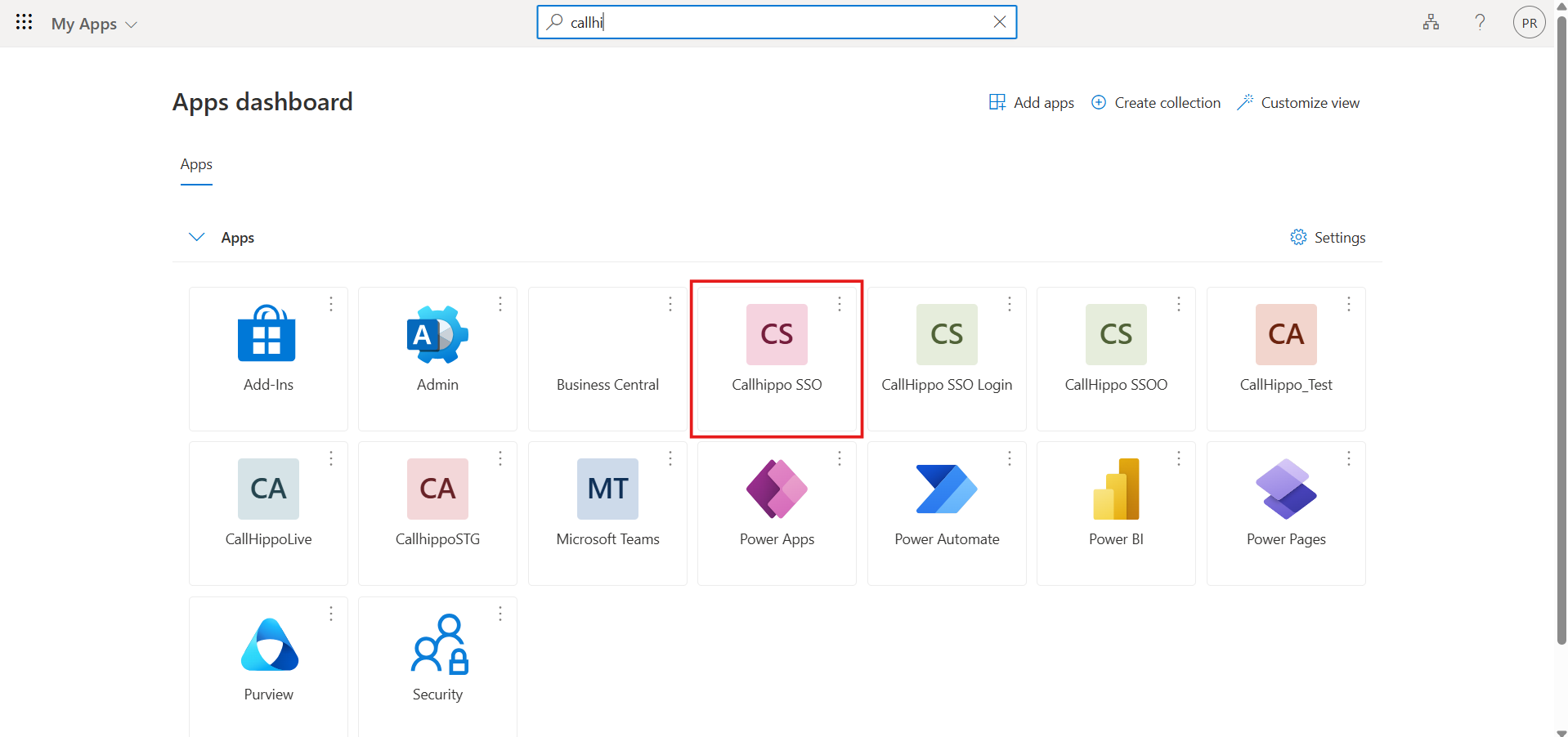
Task: Open the CallhippoSTG app icon
Action: point(437,489)
